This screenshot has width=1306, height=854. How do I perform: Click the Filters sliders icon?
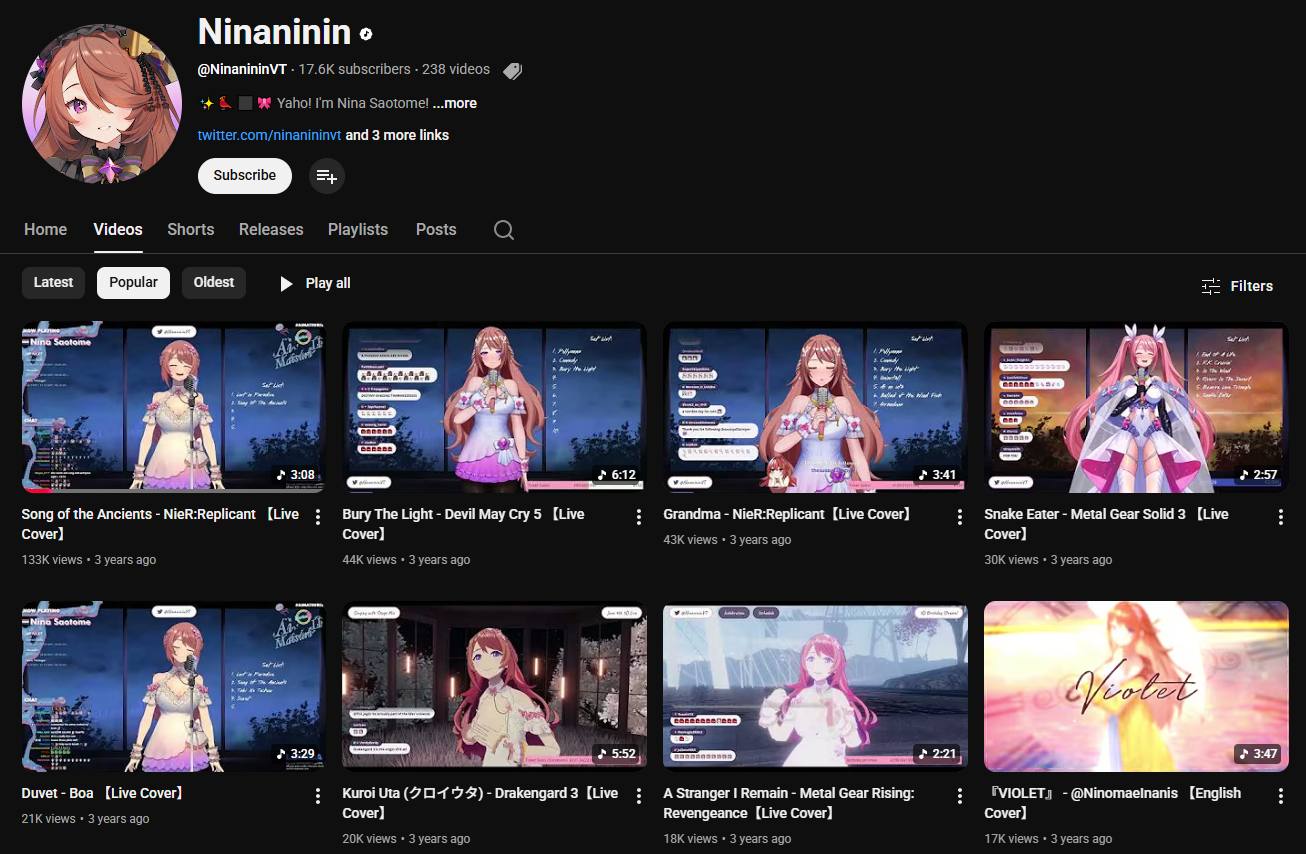click(1211, 286)
